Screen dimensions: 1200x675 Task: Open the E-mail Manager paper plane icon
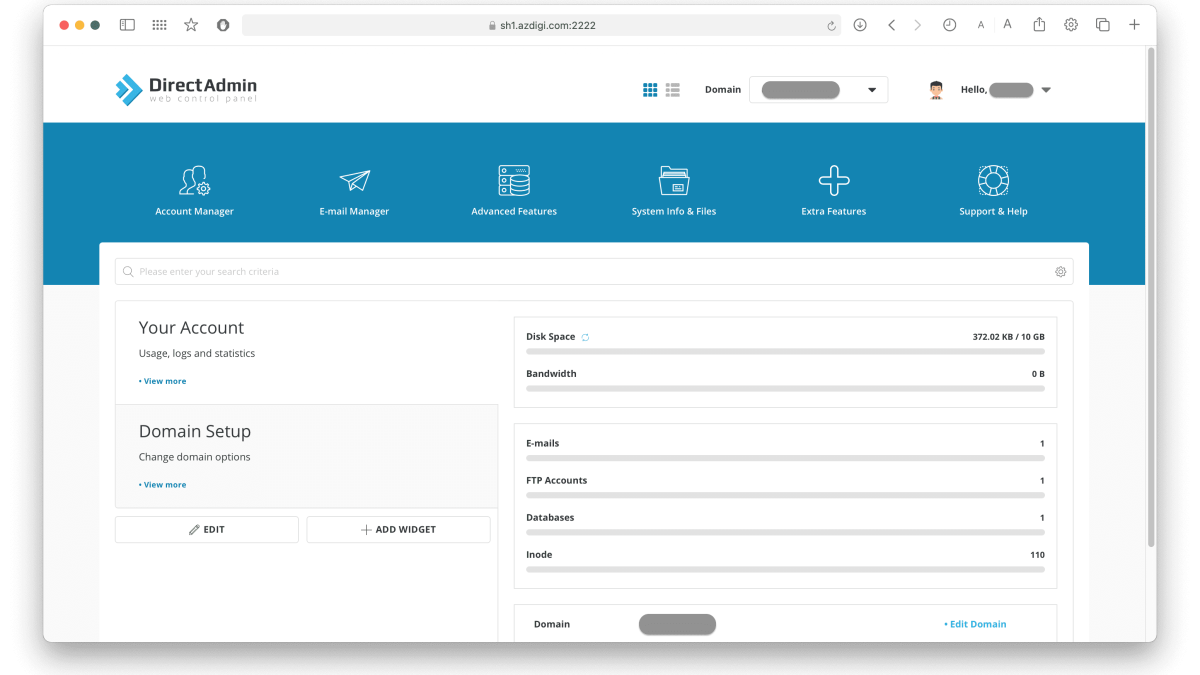tap(354, 181)
